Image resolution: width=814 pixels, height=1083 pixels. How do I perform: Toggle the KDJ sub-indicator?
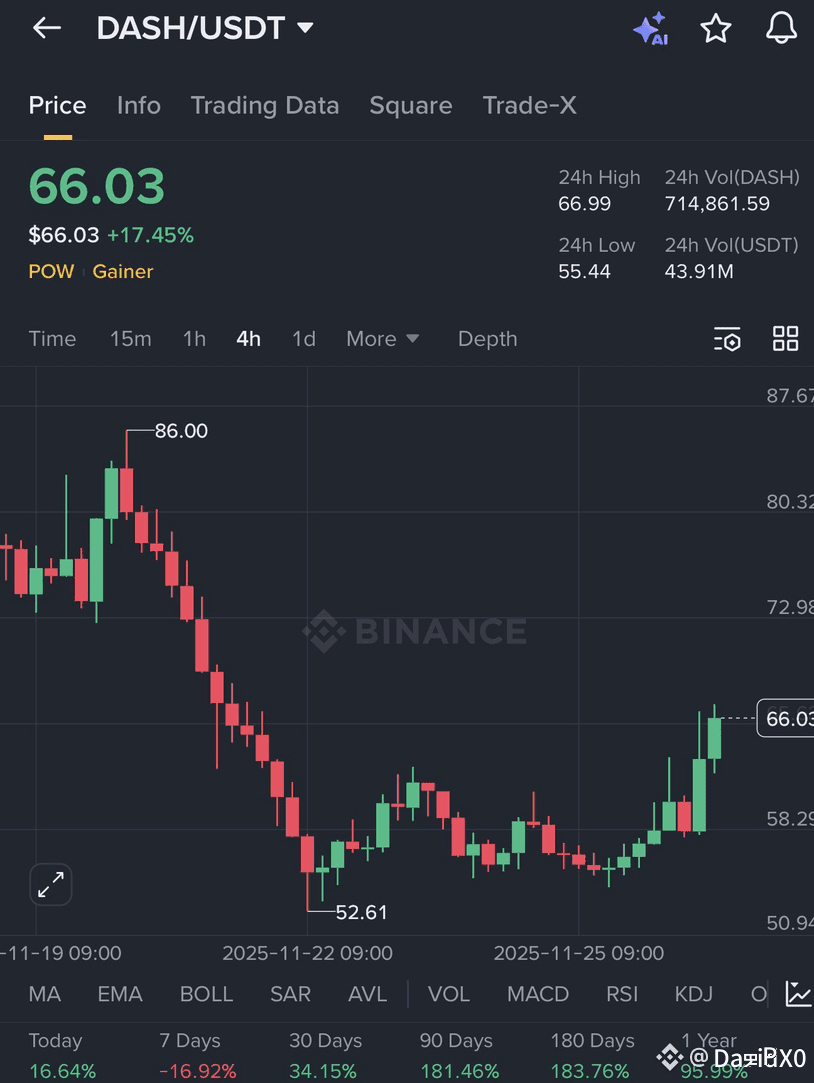coord(693,994)
